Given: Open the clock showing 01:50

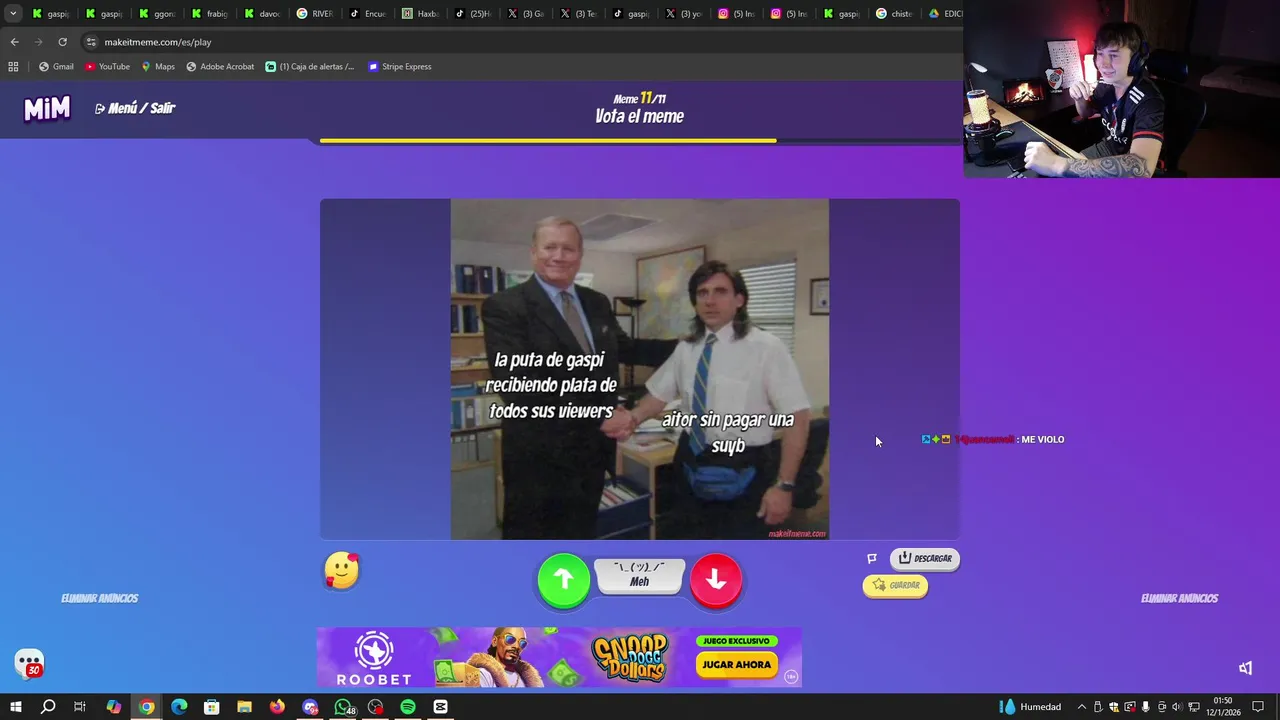Looking at the screenshot, I should click(1223, 706).
